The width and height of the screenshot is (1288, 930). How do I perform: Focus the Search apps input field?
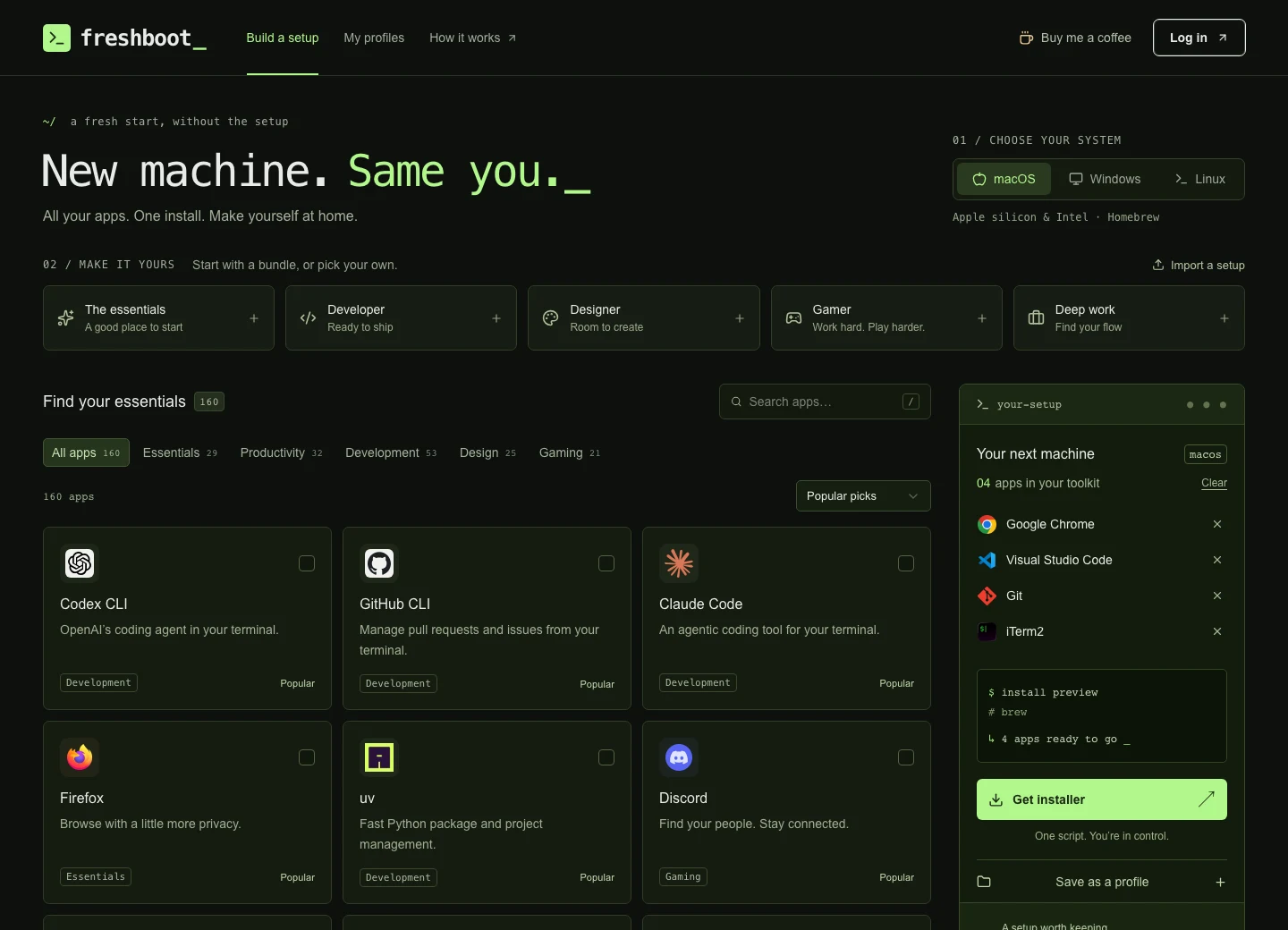point(825,402)
